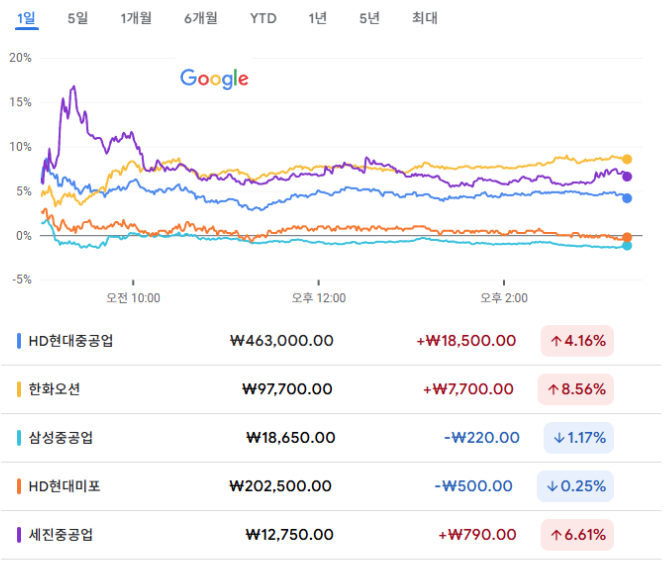Click the ↑6.61% change badge
The width and height of the screenshot is (669, 568).
[x=577, y=535]
